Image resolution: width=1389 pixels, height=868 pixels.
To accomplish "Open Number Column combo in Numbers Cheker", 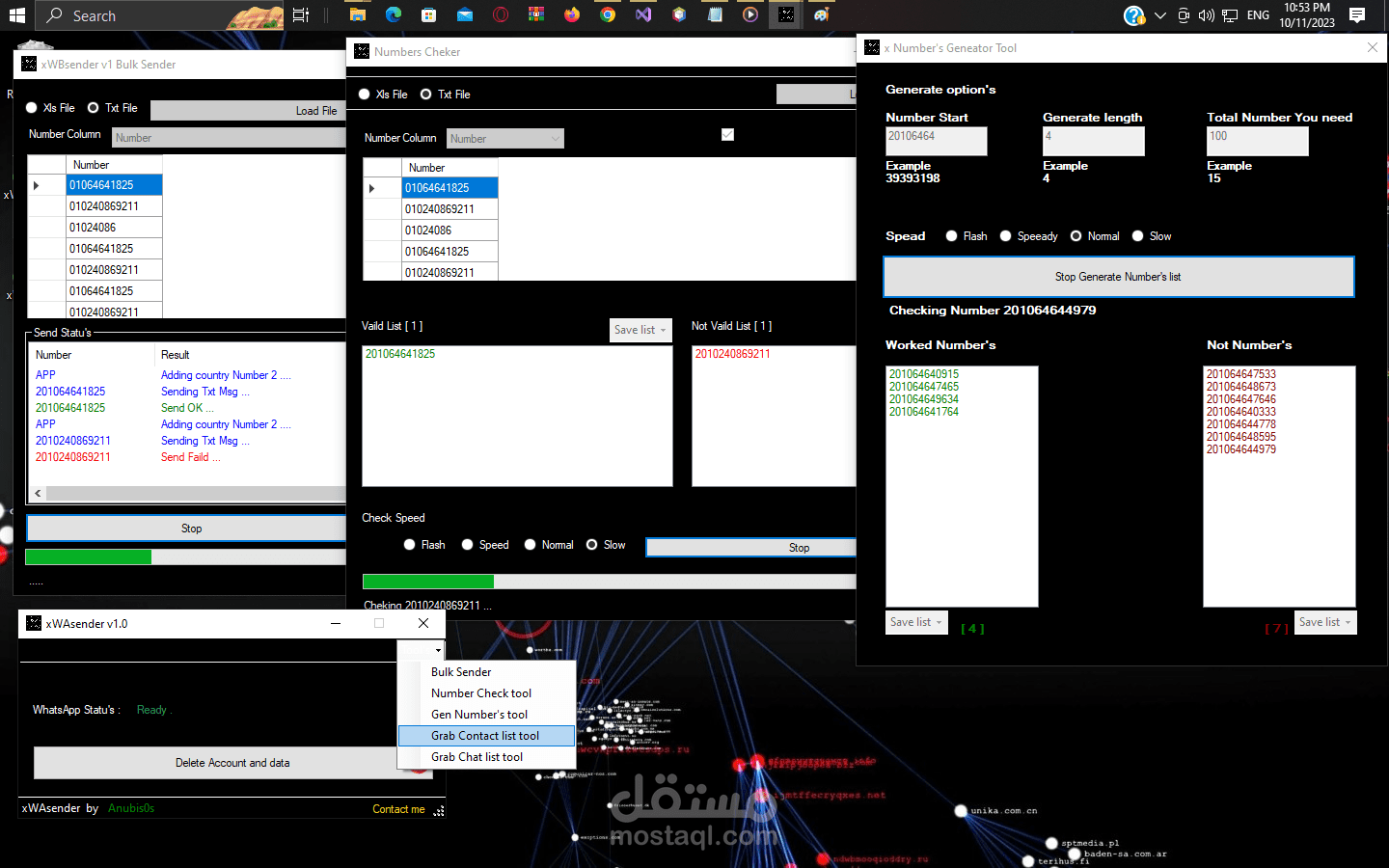I will click(x=505, y=139).
